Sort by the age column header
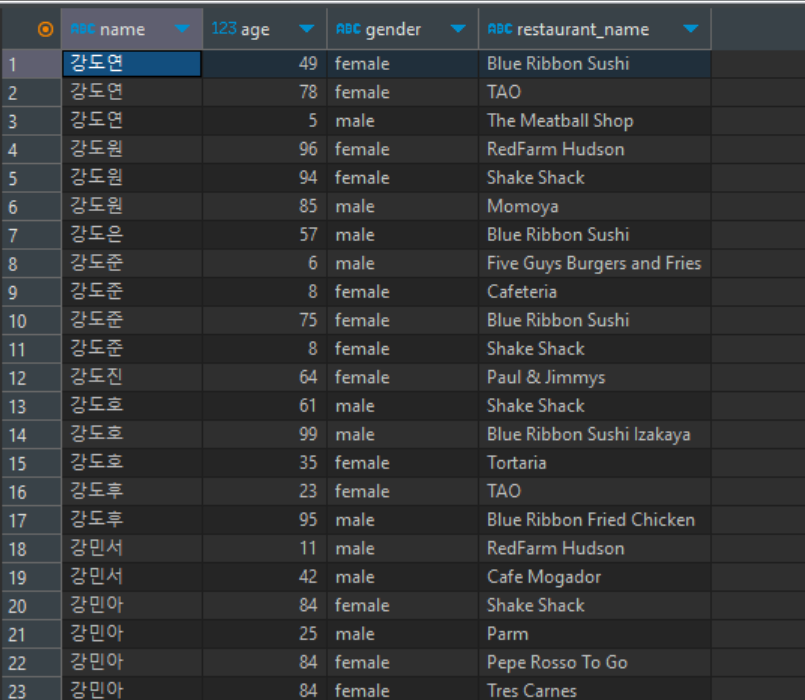805x700 pixels. click(265, 29)
